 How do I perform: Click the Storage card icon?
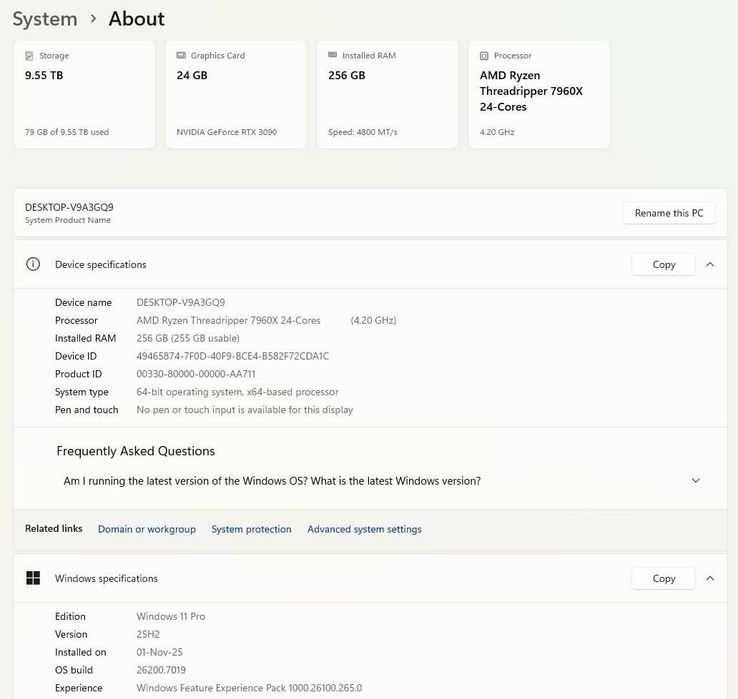point(29,56)
